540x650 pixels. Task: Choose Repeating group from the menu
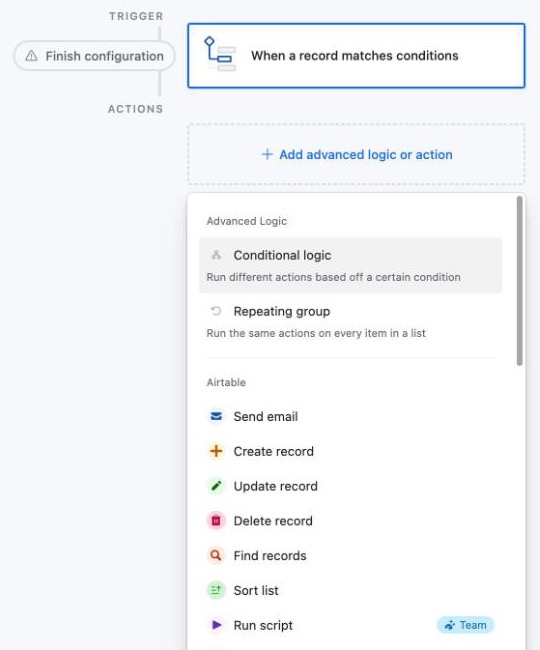[351, 322]
